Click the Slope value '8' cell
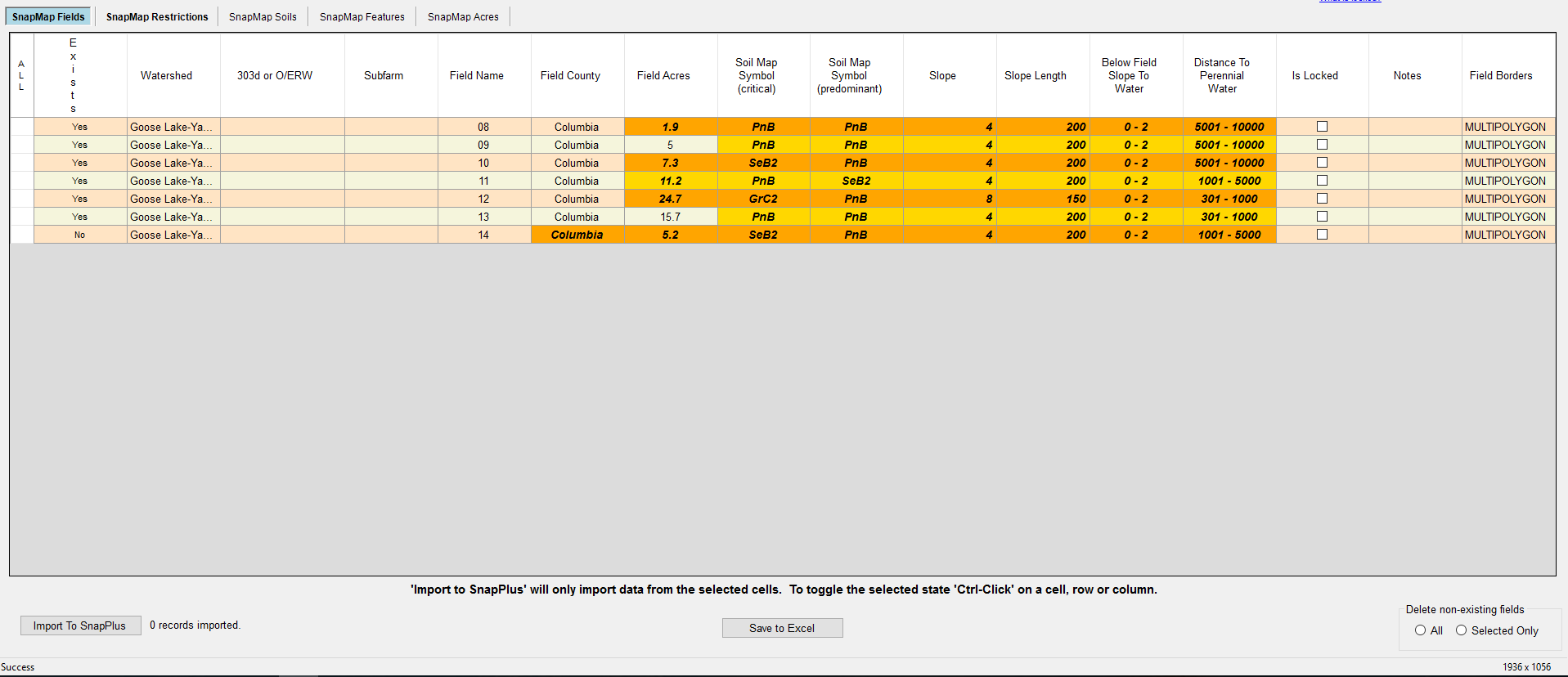Image resolution: width=1568 pixels, height=677 pixels. click(950, 199)
